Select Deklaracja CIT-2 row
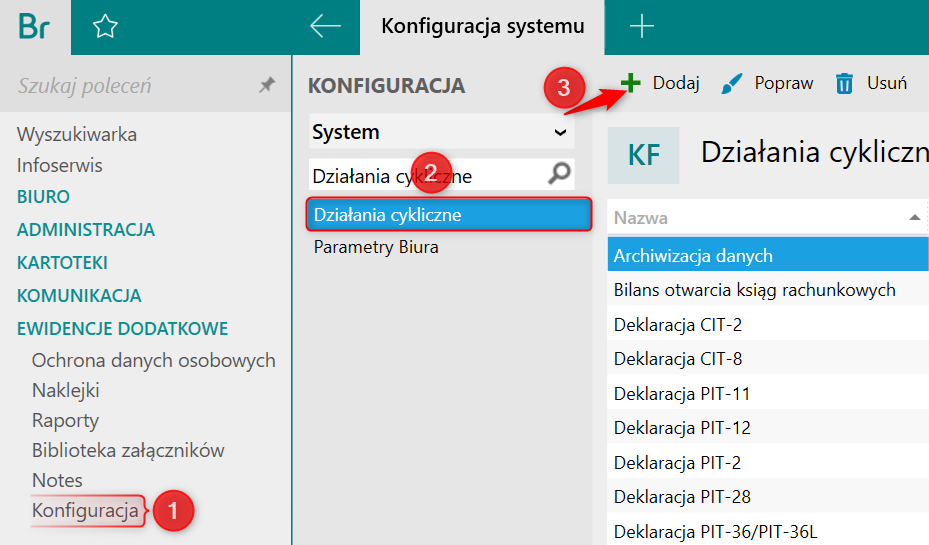The image size is (929, 545). 768,324
